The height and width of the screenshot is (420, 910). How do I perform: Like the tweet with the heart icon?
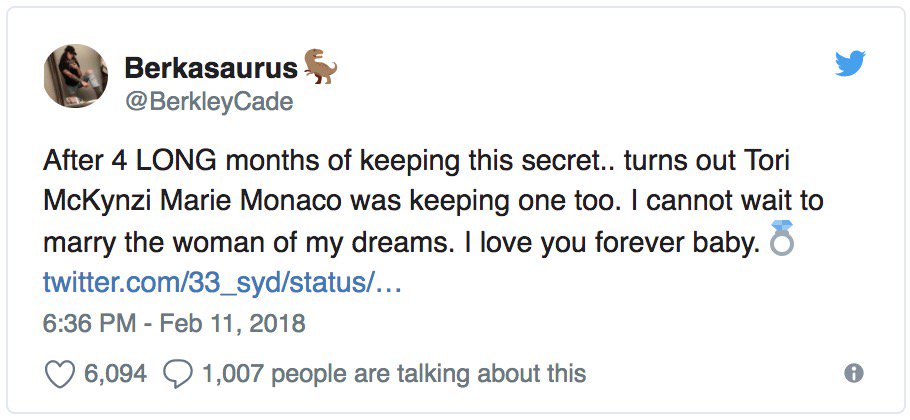(x=62, y=374)
